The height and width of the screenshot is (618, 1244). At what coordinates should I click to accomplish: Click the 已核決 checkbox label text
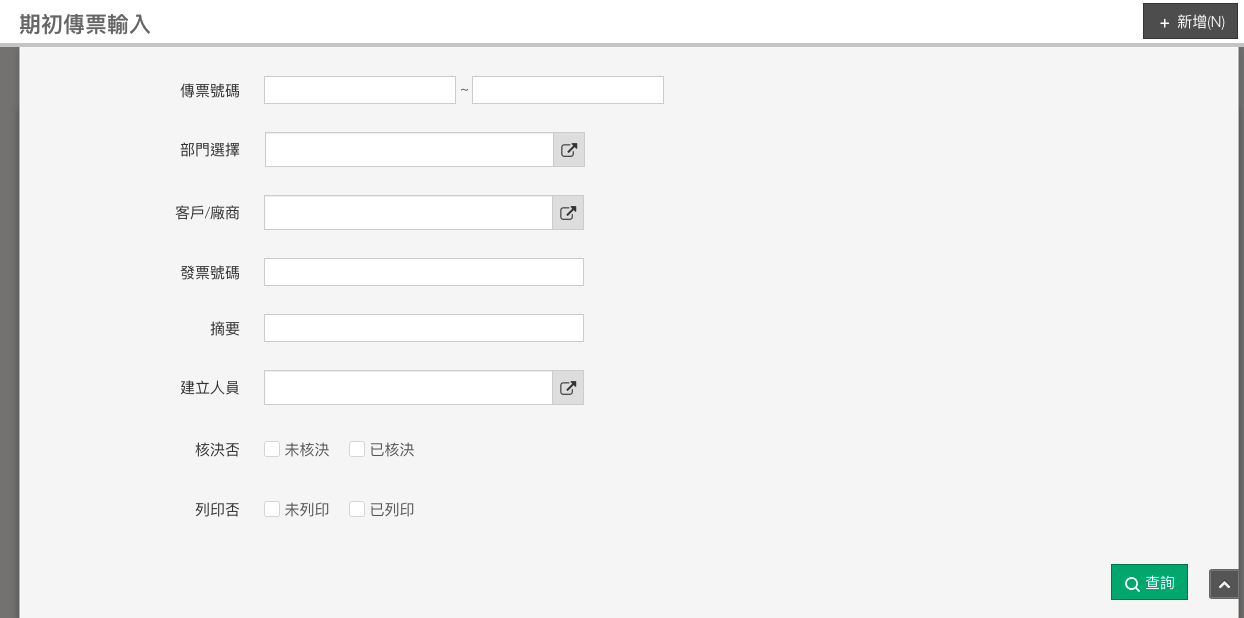point(392,450)
